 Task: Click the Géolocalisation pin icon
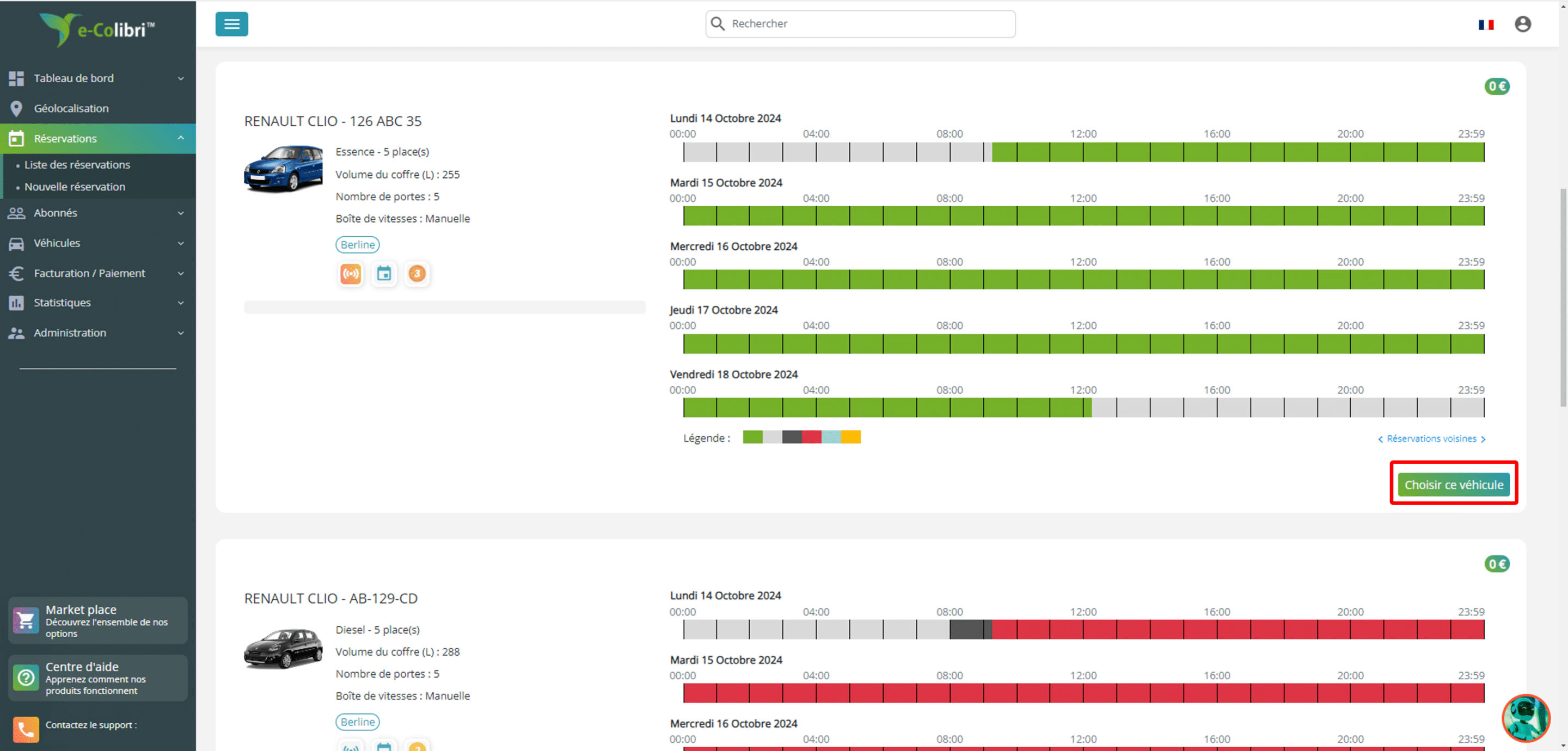click(x=16, y=108)
